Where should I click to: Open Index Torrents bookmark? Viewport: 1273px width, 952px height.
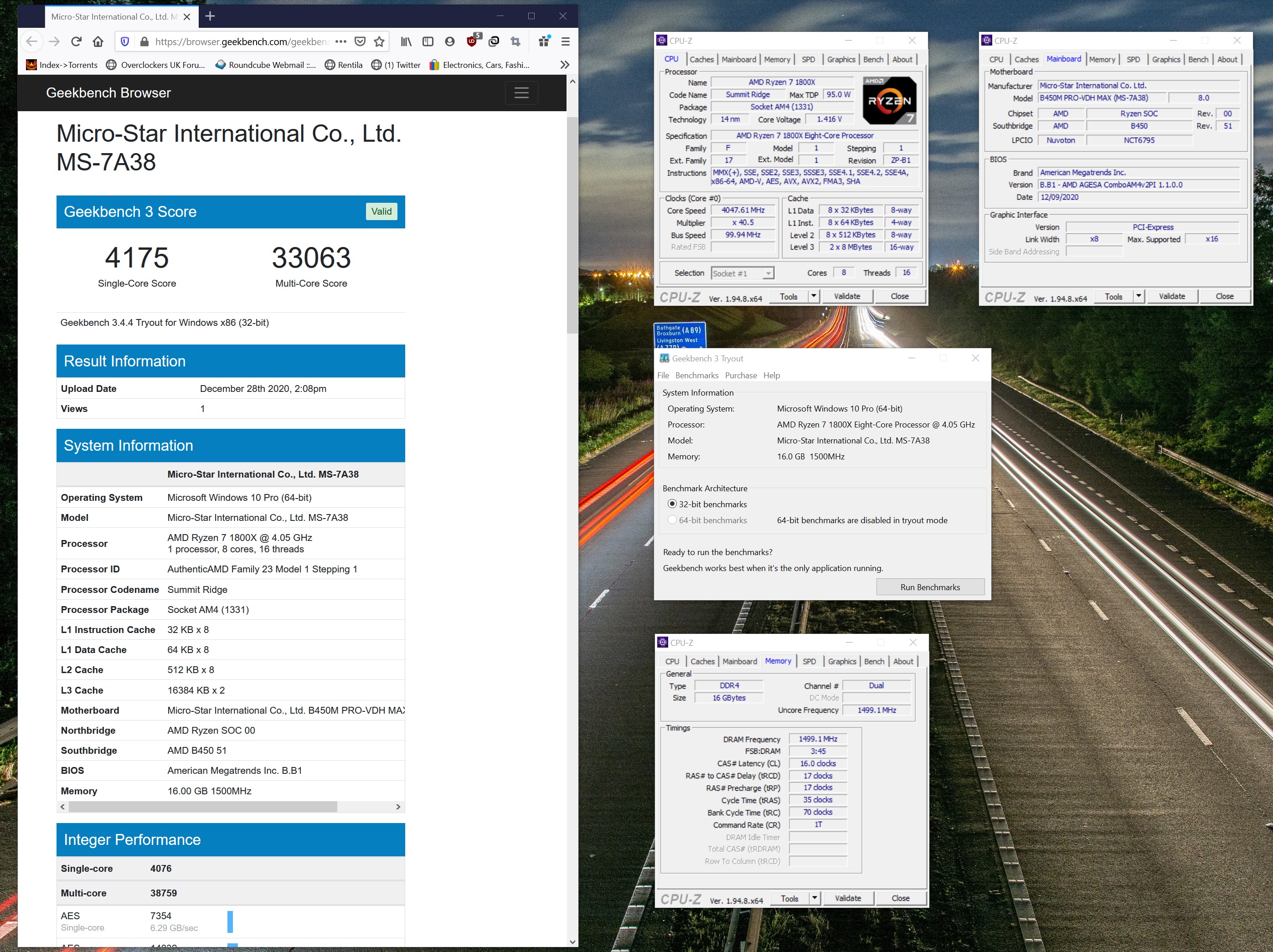coord(62,65)
